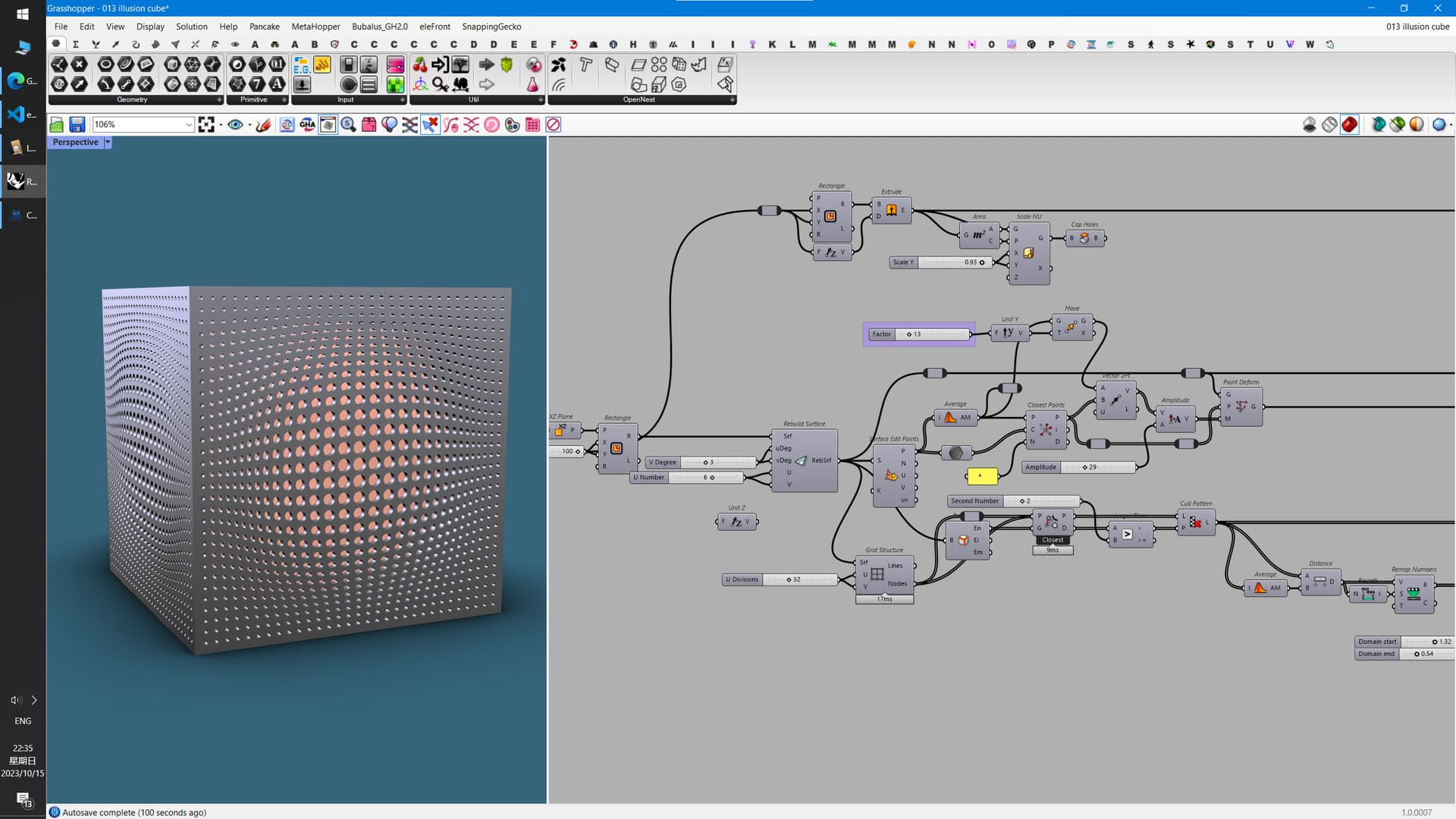Screen dimensions: 1456x819
Task: Toggle the shaded preview mode (red icon)
Action: 1350,124
